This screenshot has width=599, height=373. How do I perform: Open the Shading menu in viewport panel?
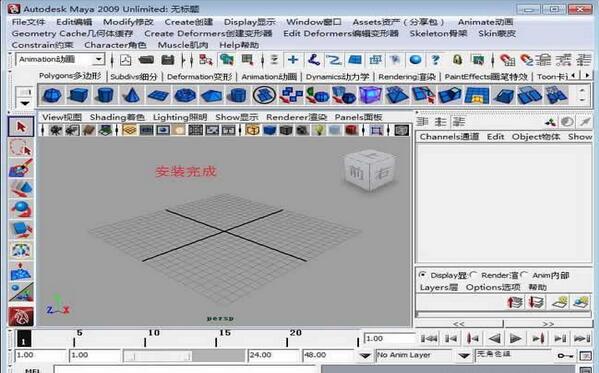117,117
